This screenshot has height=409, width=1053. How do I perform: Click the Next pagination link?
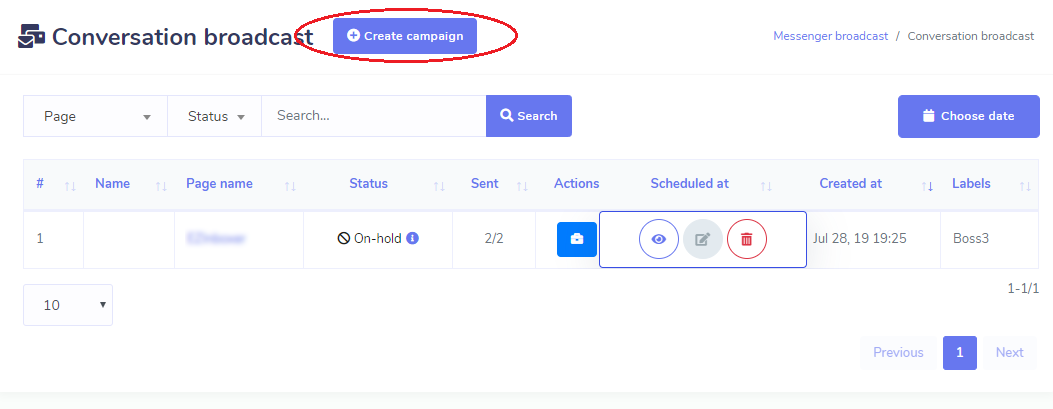pos(1009,352)
